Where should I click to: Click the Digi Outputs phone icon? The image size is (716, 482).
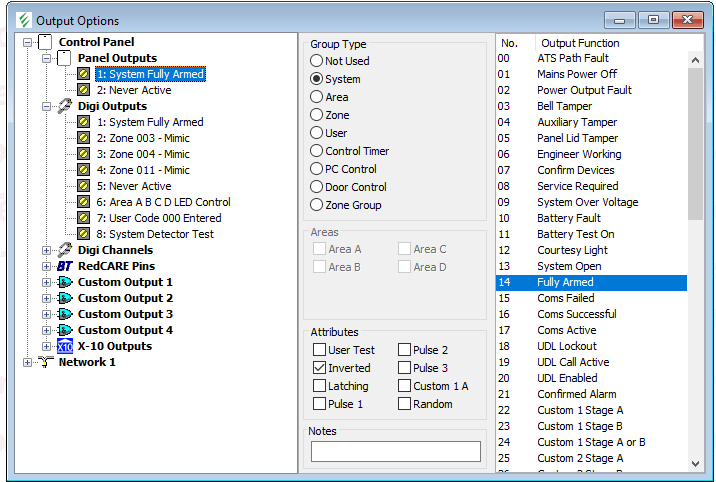pyautogui.click(x=65, y=106)
